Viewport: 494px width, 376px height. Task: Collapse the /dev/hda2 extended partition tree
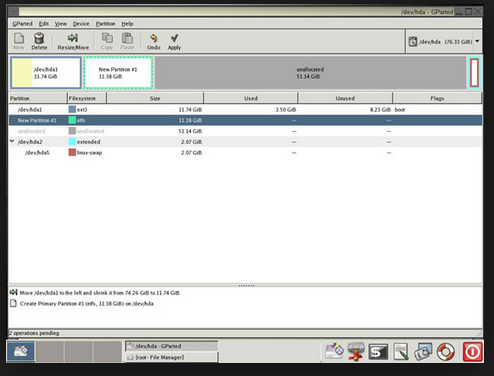coord(12,141)
